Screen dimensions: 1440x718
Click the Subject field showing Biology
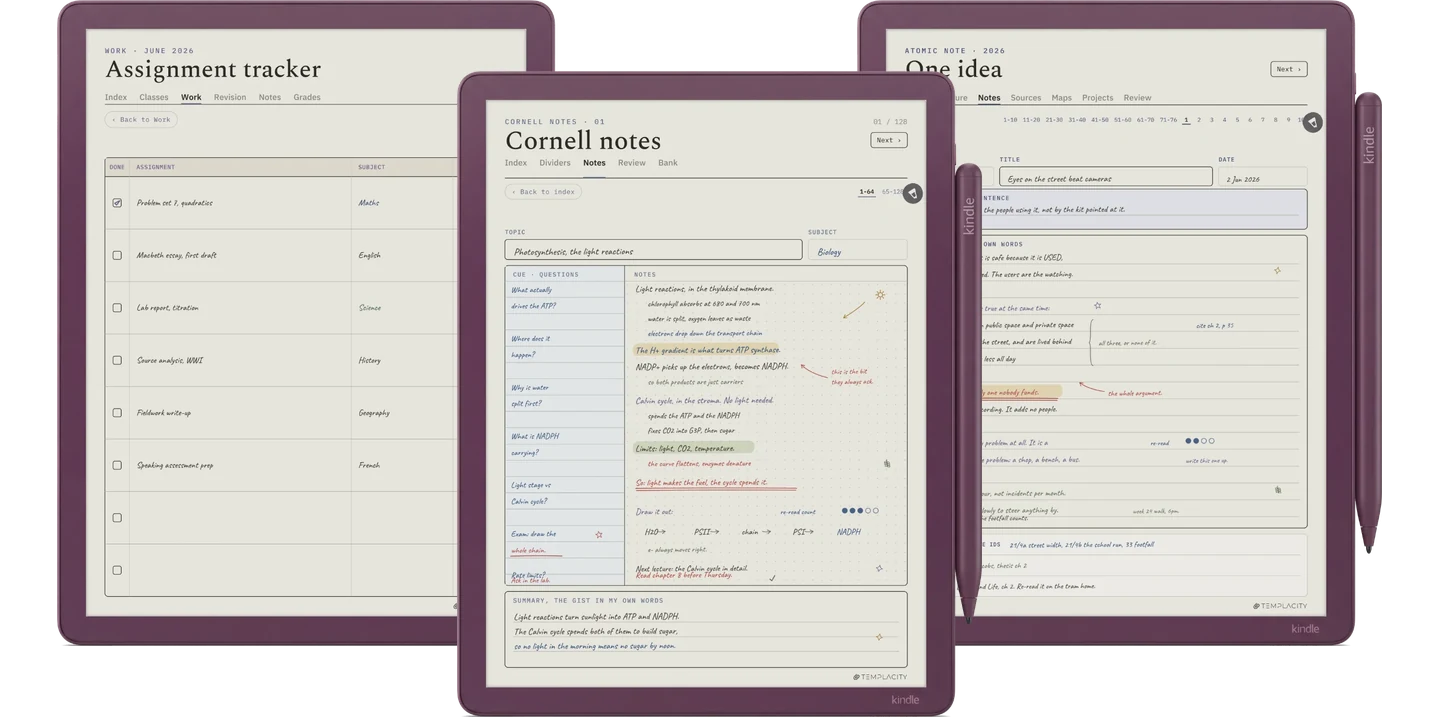[x=857, y=250]
